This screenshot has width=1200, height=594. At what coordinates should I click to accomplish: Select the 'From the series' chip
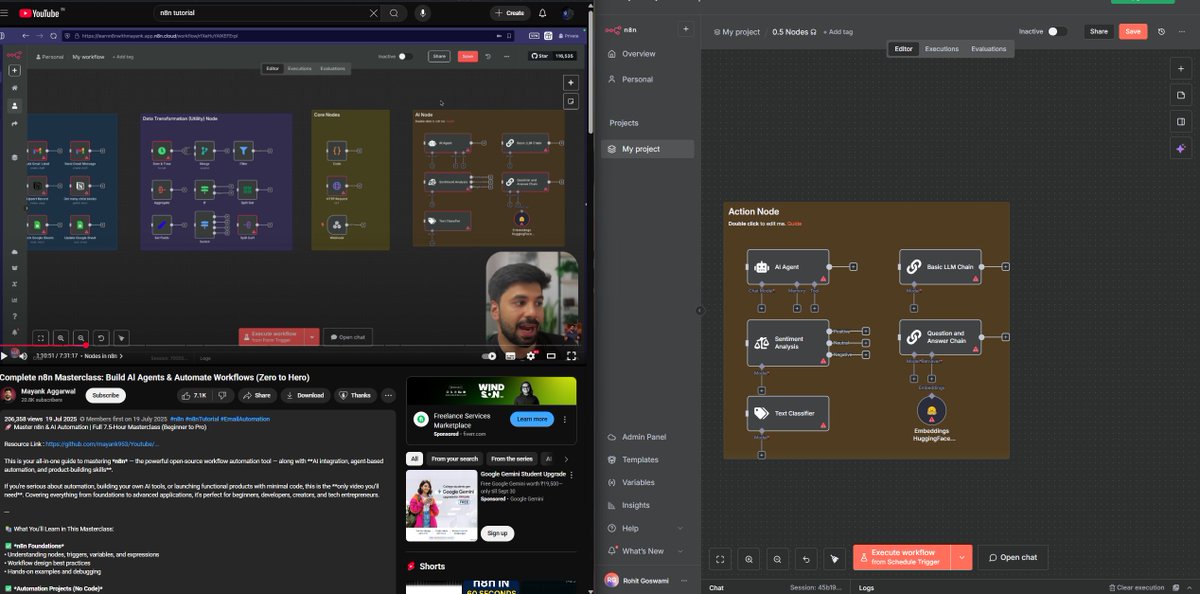[x=512, y=459]
